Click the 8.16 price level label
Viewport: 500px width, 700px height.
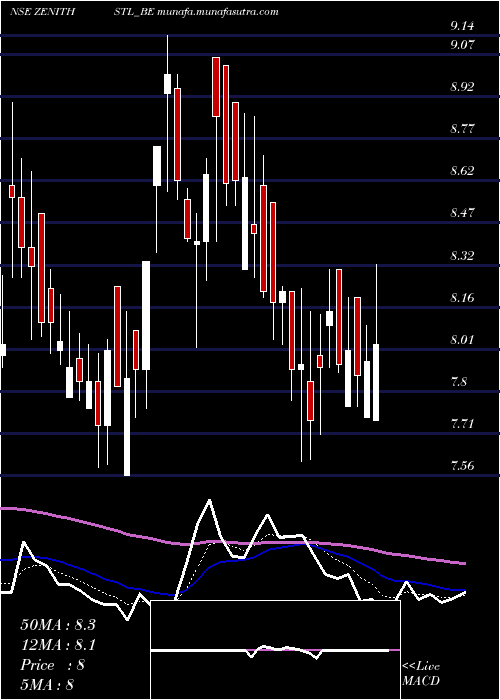(x=462, y=297)
